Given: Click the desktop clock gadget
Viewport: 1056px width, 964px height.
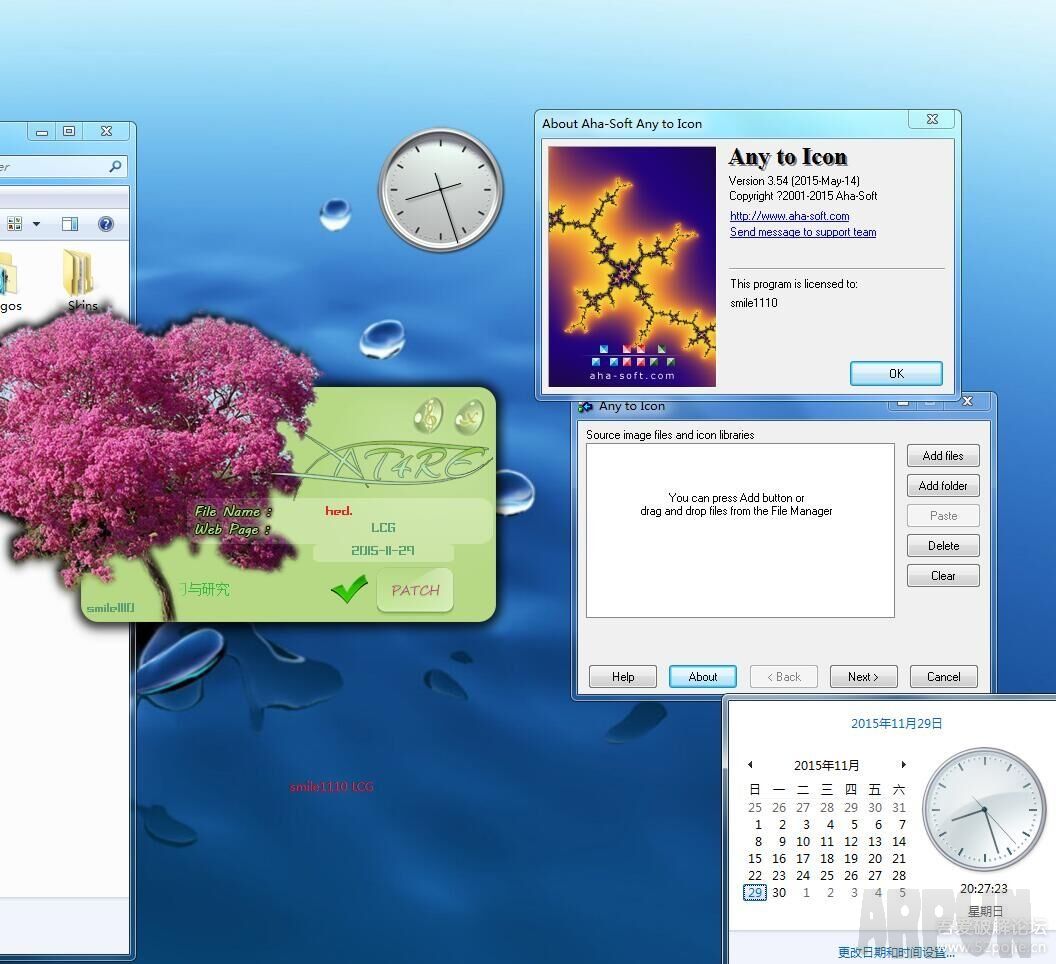Looking at the screenshot, I should click(x=441, y=191).
